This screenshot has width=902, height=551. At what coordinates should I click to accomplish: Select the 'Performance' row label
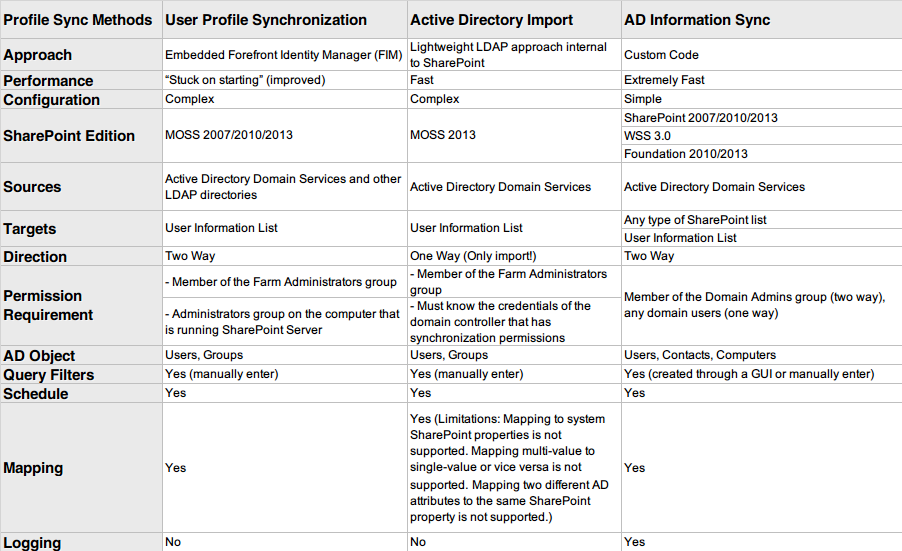click(x=81, y=80)
